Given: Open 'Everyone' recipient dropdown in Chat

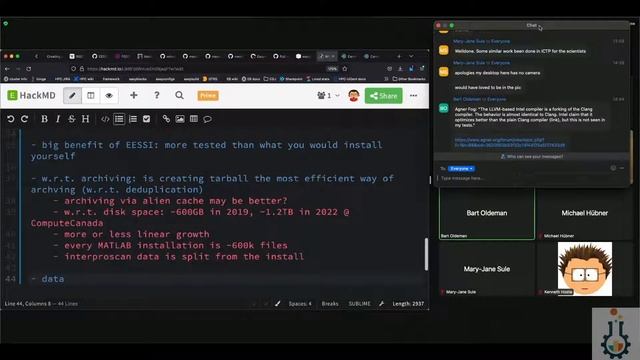Looking at the screenshot, I should tap(461, 169).
